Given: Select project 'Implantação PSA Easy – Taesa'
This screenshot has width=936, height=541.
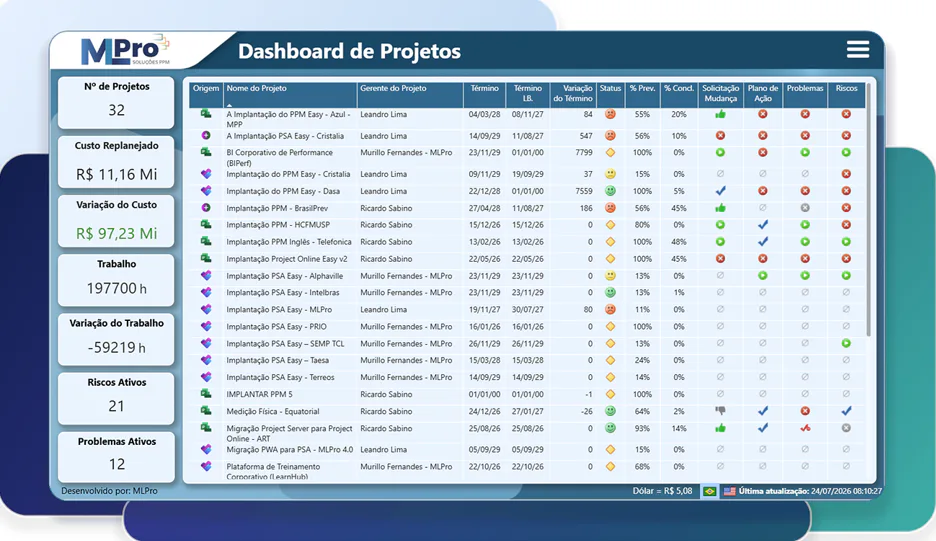Looking at the screenshot, I should (x=278, y=360).
